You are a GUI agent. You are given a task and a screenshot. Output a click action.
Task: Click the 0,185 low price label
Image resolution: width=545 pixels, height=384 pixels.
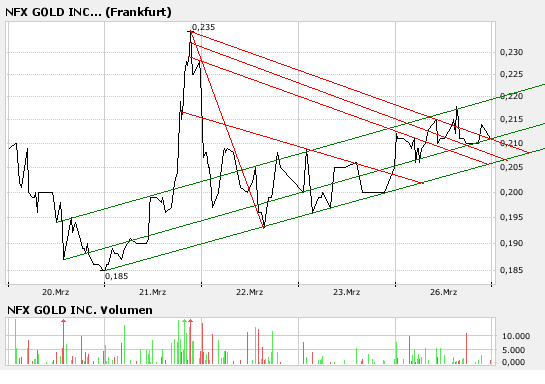116,276
